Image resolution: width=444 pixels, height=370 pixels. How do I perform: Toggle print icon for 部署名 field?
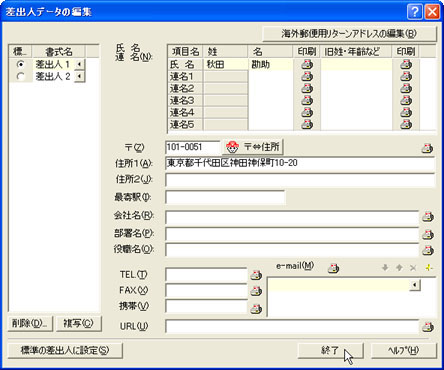pyautogui.click(x=428, y=234)
